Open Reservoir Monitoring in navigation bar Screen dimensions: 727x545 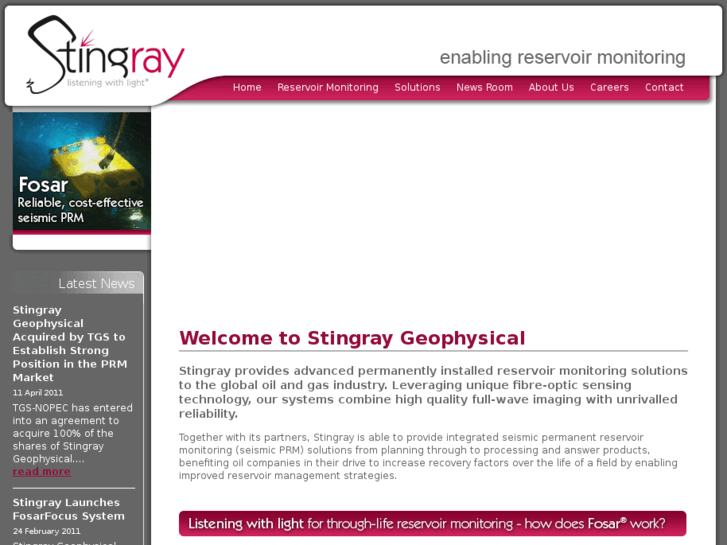[328, 87]
